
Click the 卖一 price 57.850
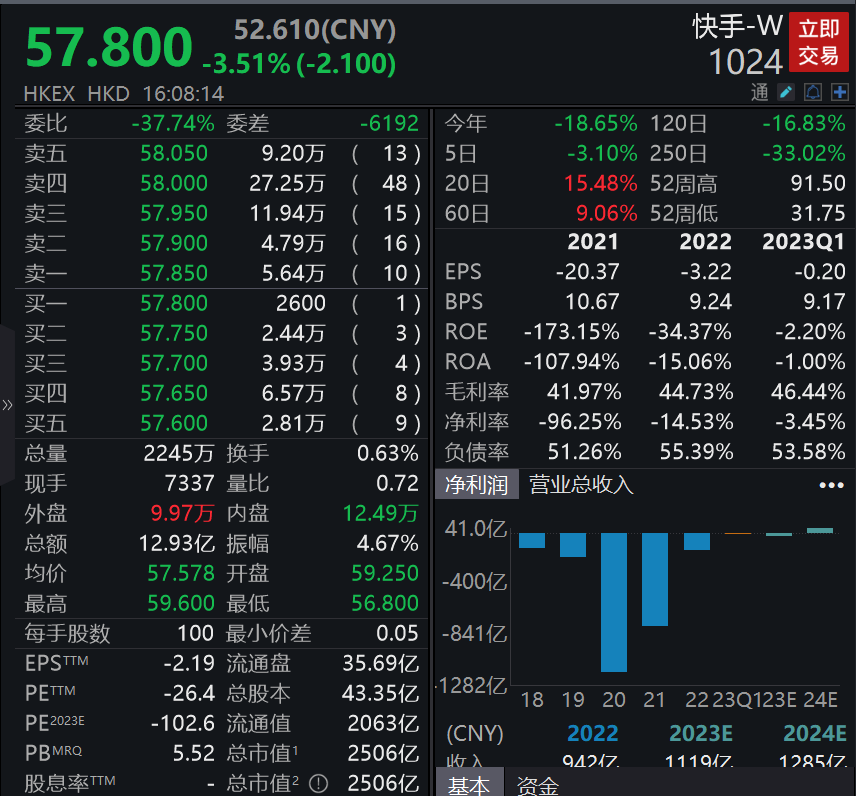coord(174,273)
